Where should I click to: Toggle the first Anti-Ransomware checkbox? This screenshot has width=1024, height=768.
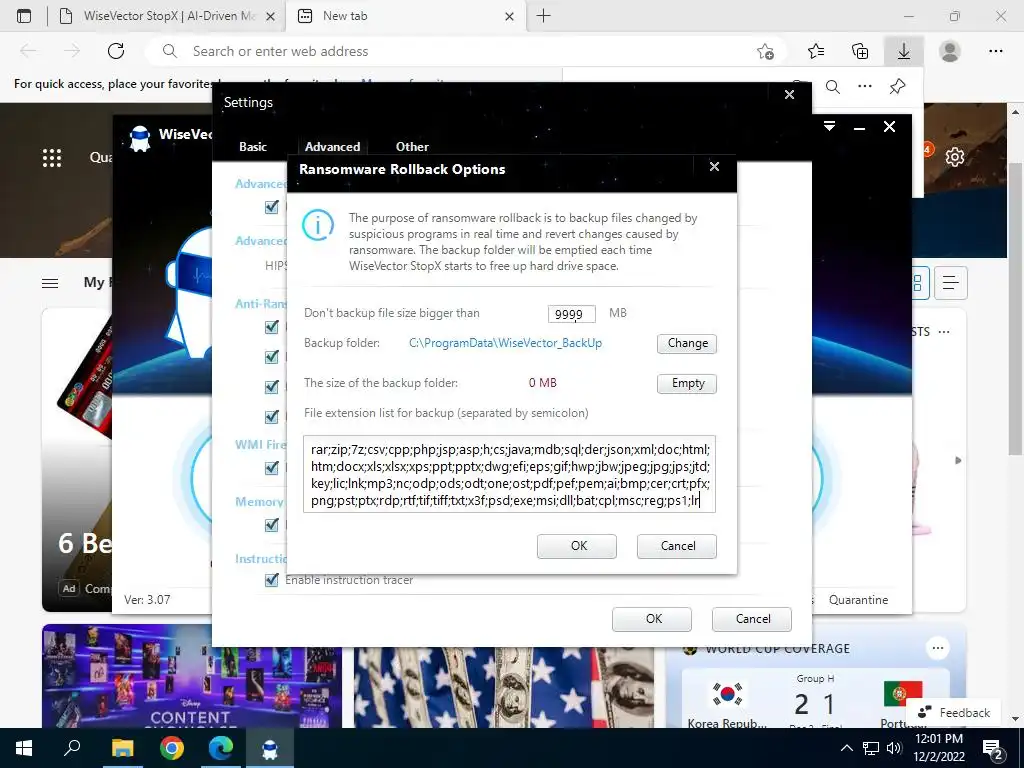click(272, 327)
